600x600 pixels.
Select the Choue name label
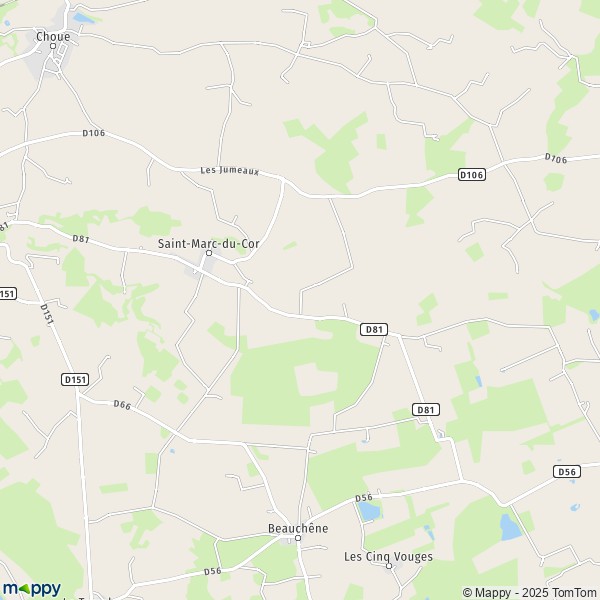tap(53, 37)
